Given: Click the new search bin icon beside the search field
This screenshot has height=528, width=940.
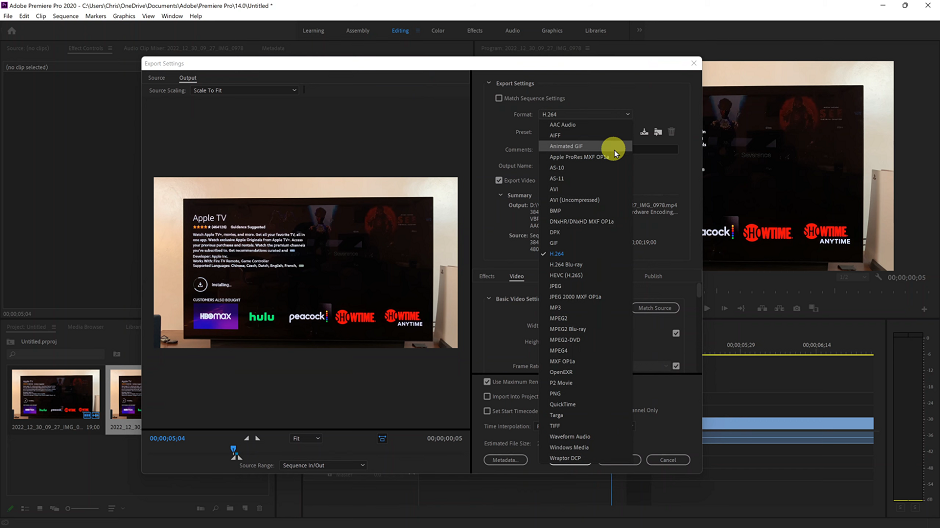Looking at the screenshot, I should coord(117,354).
